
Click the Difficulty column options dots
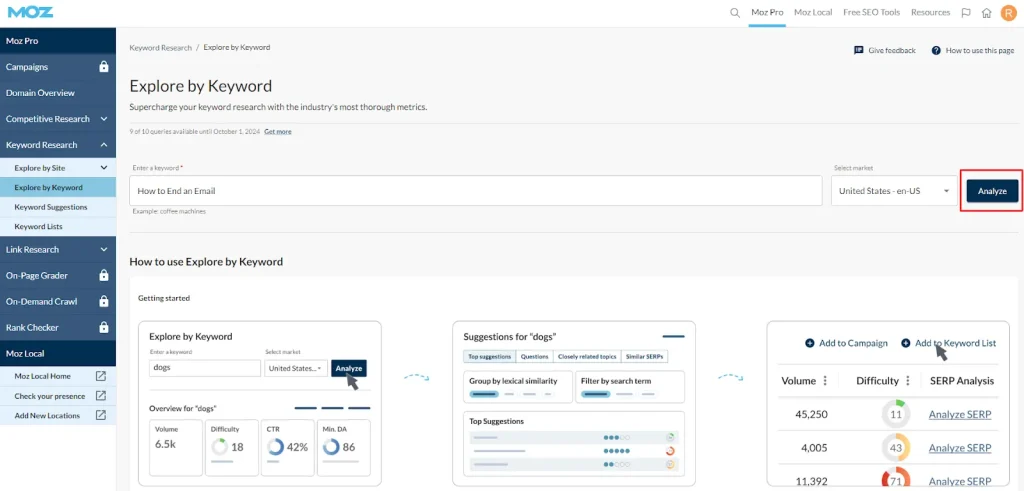[908, 381]
